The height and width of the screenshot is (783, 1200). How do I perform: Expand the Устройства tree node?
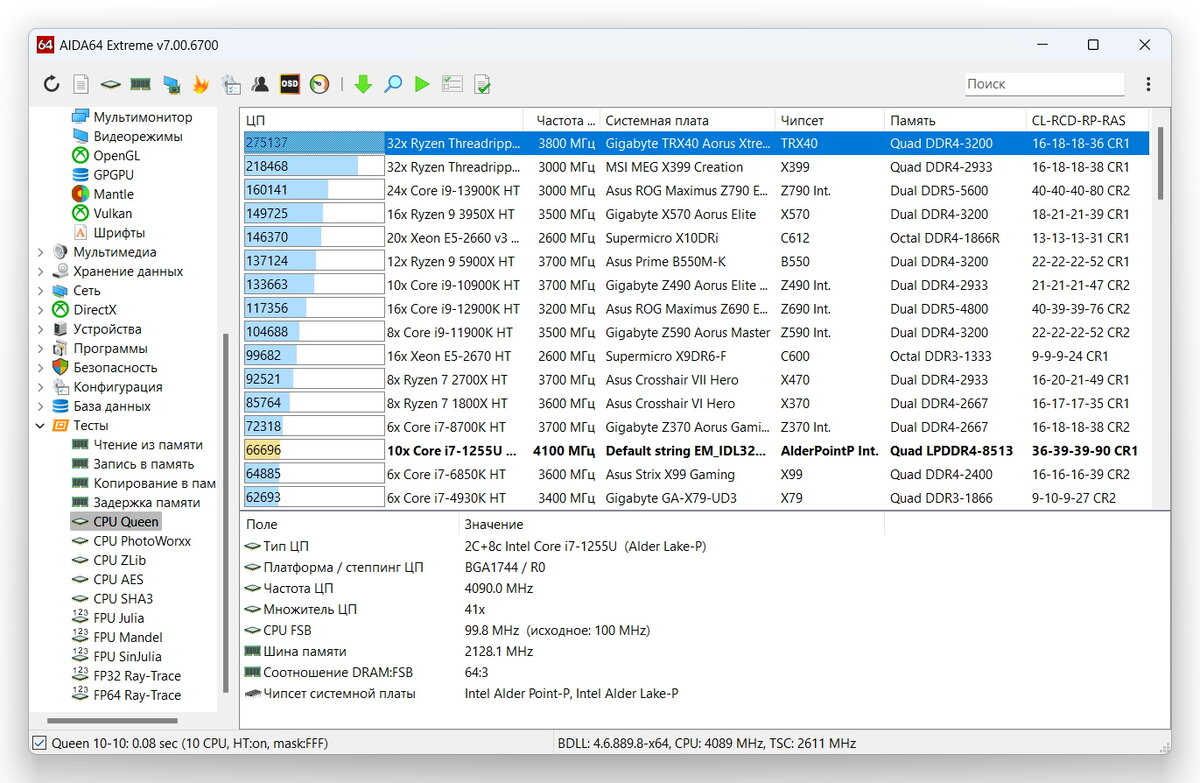point(41,329)
